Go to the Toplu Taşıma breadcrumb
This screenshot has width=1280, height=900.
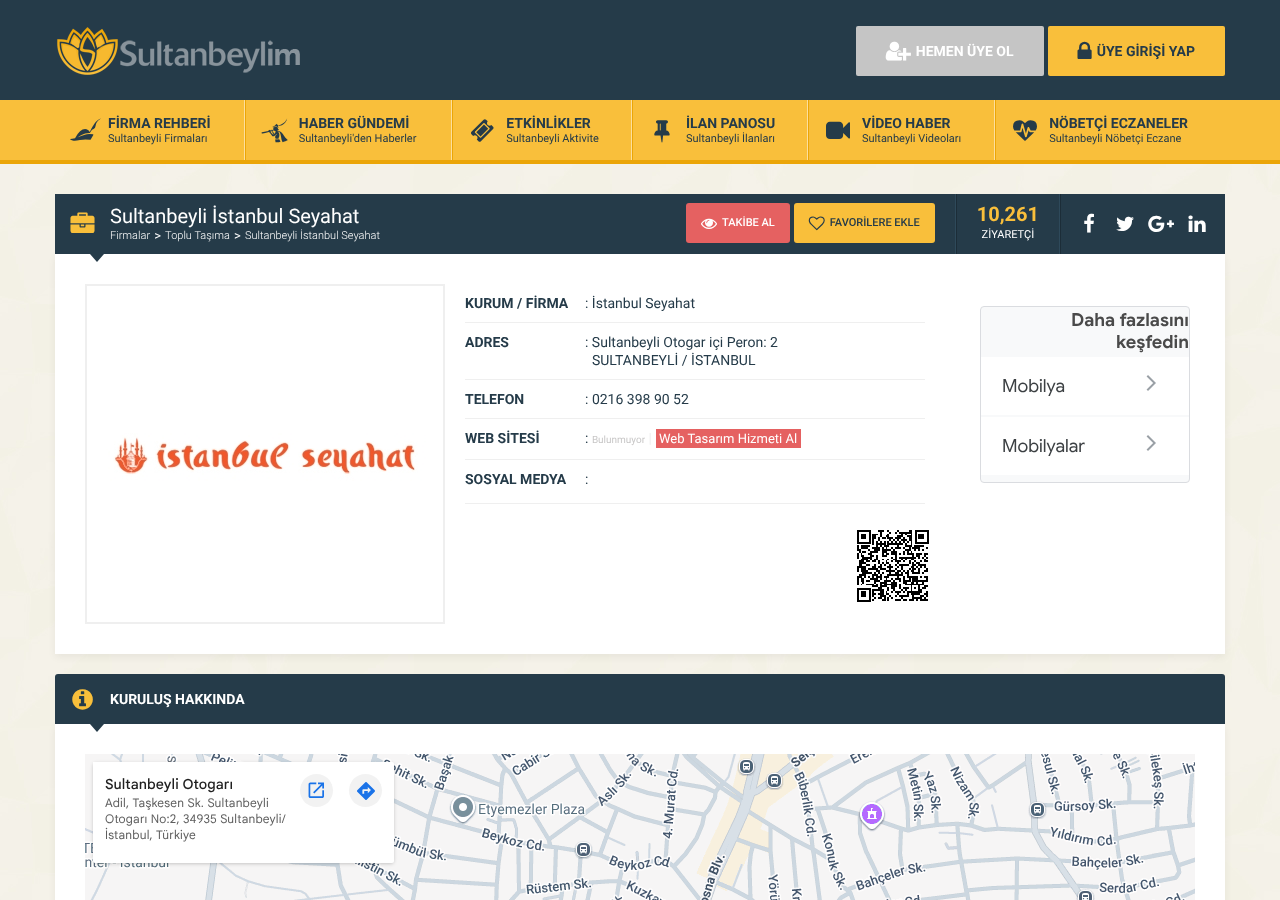(197, 235)
